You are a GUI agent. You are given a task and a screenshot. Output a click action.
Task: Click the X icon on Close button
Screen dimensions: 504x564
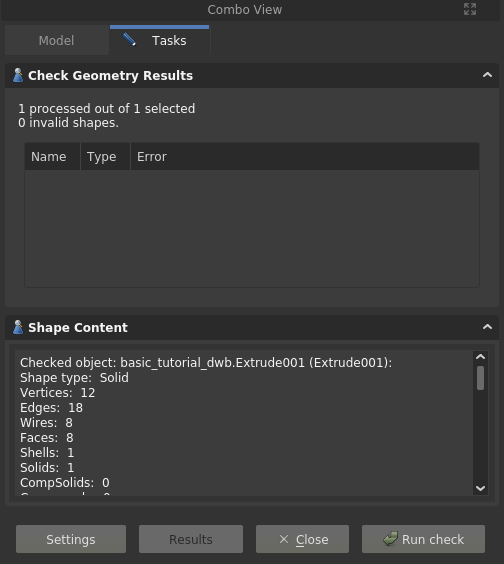click(284, 539)
